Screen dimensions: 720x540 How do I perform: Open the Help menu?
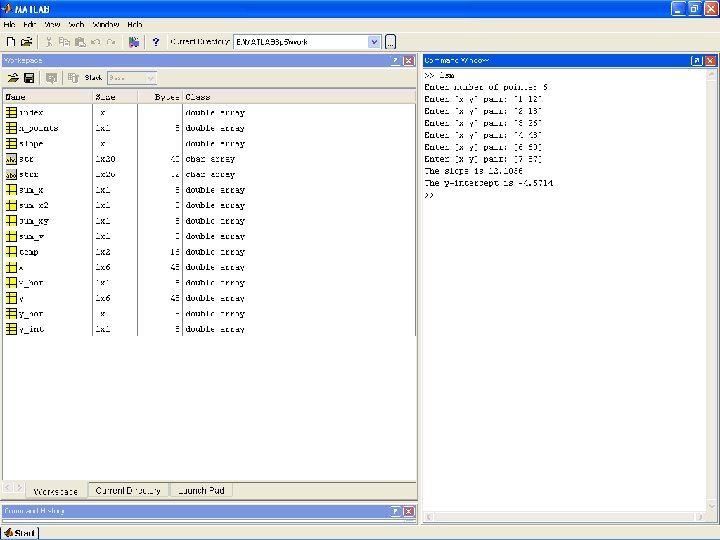pos(135,24)
